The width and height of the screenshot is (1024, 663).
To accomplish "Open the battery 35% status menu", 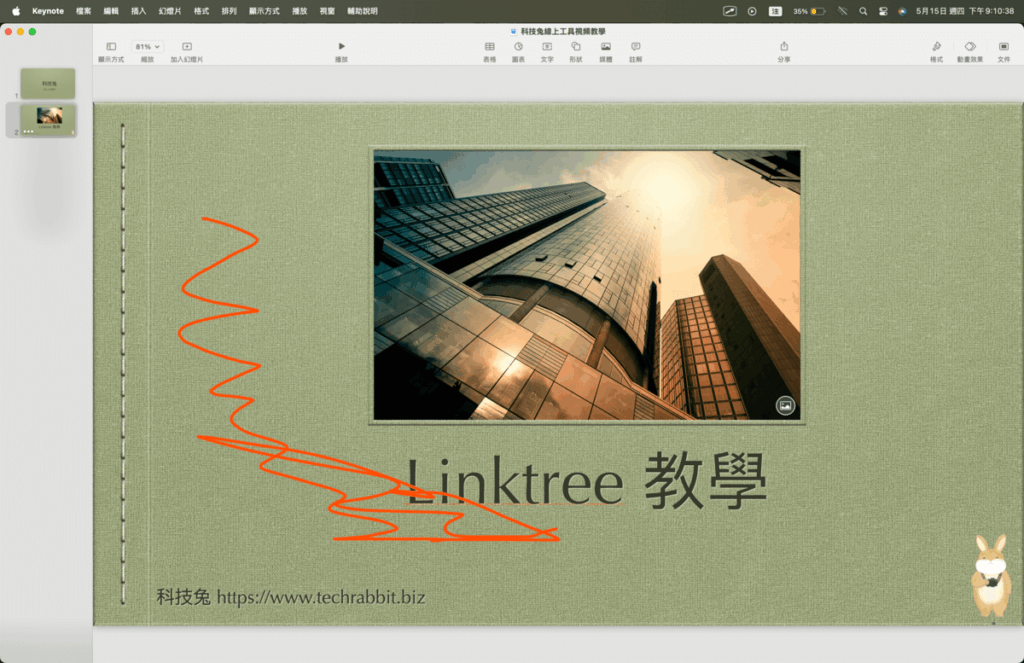I will [808, 11].
